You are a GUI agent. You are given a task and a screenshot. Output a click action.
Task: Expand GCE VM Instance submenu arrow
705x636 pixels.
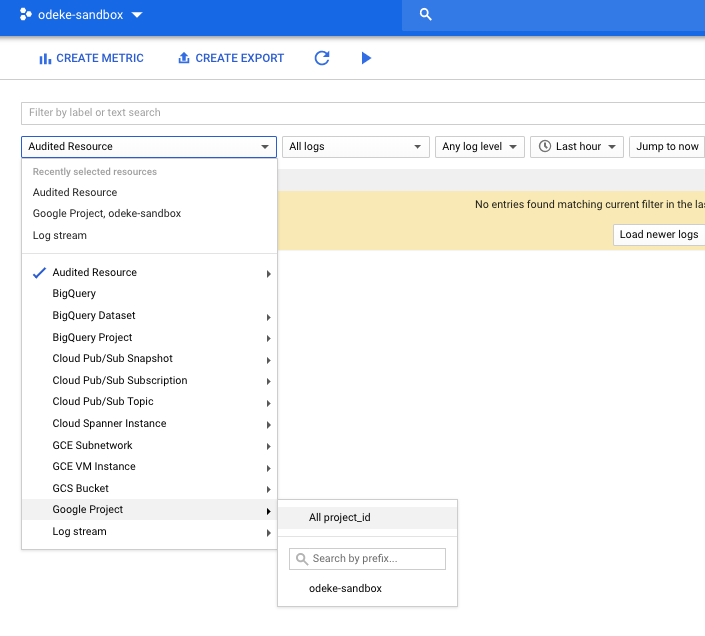point(268,468)
